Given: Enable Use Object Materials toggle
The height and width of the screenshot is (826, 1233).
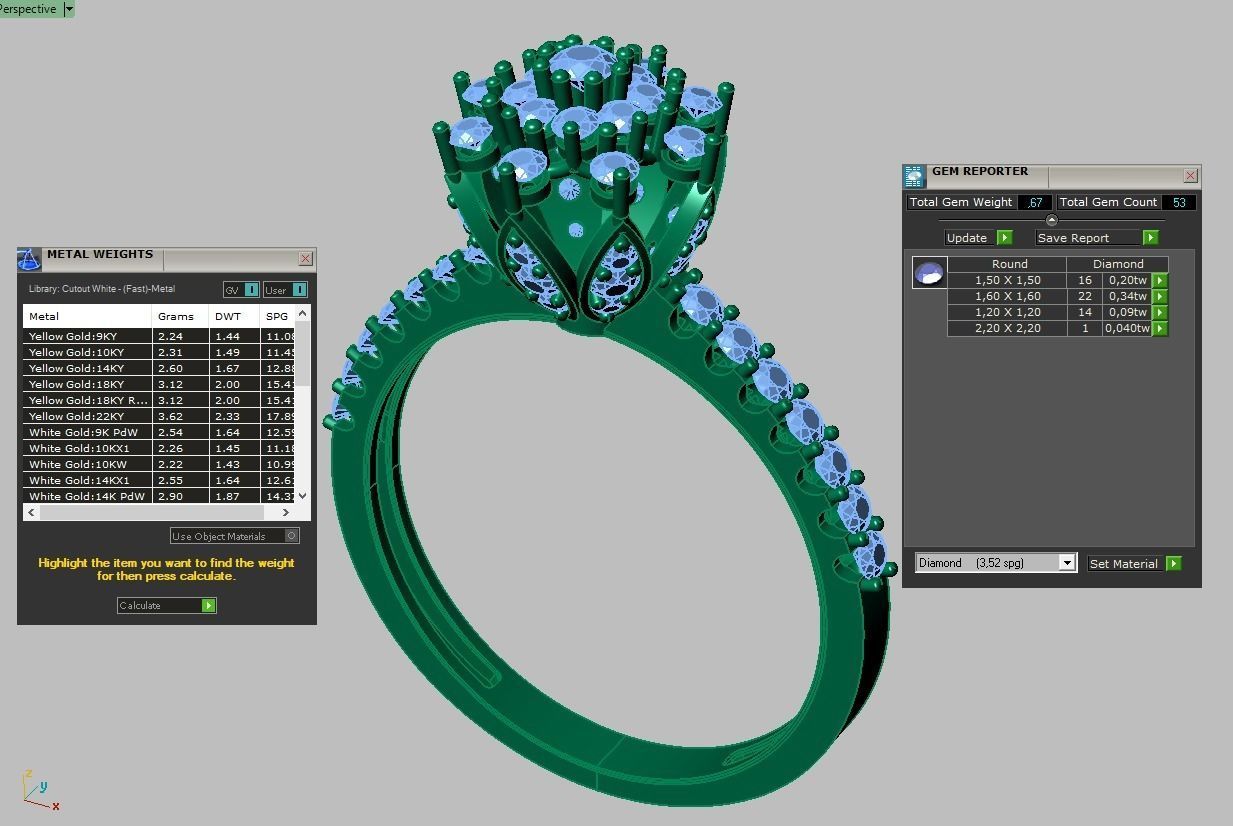Looking at the screenshot, I should [x=235, y=536].
